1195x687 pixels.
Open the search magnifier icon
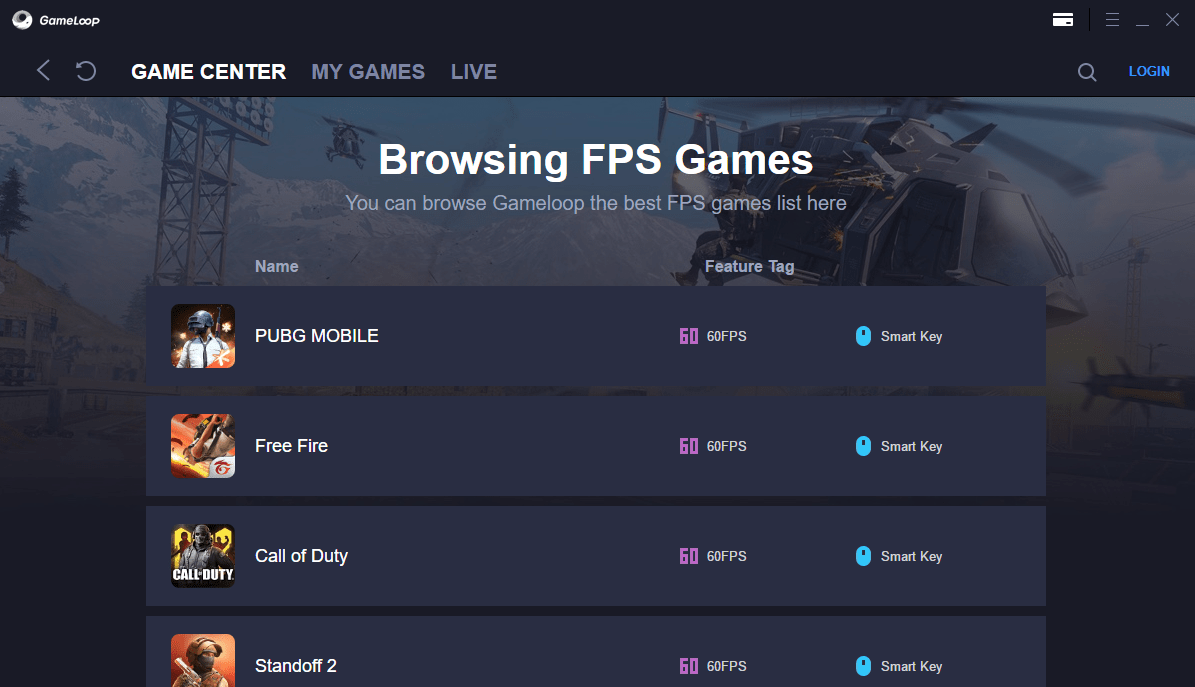click(x=1087, y=72)
